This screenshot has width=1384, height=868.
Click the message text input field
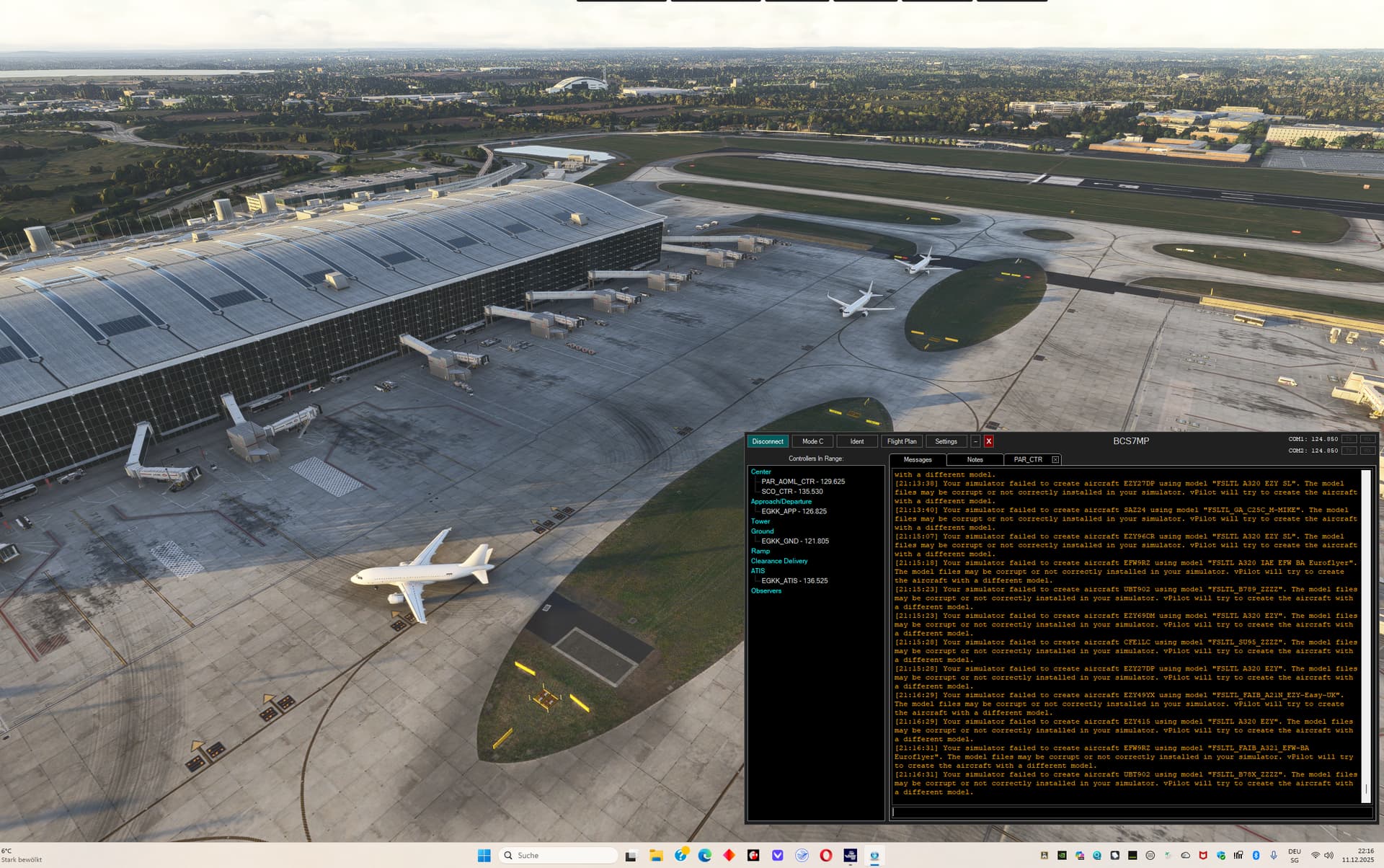tap(1130, 812)
